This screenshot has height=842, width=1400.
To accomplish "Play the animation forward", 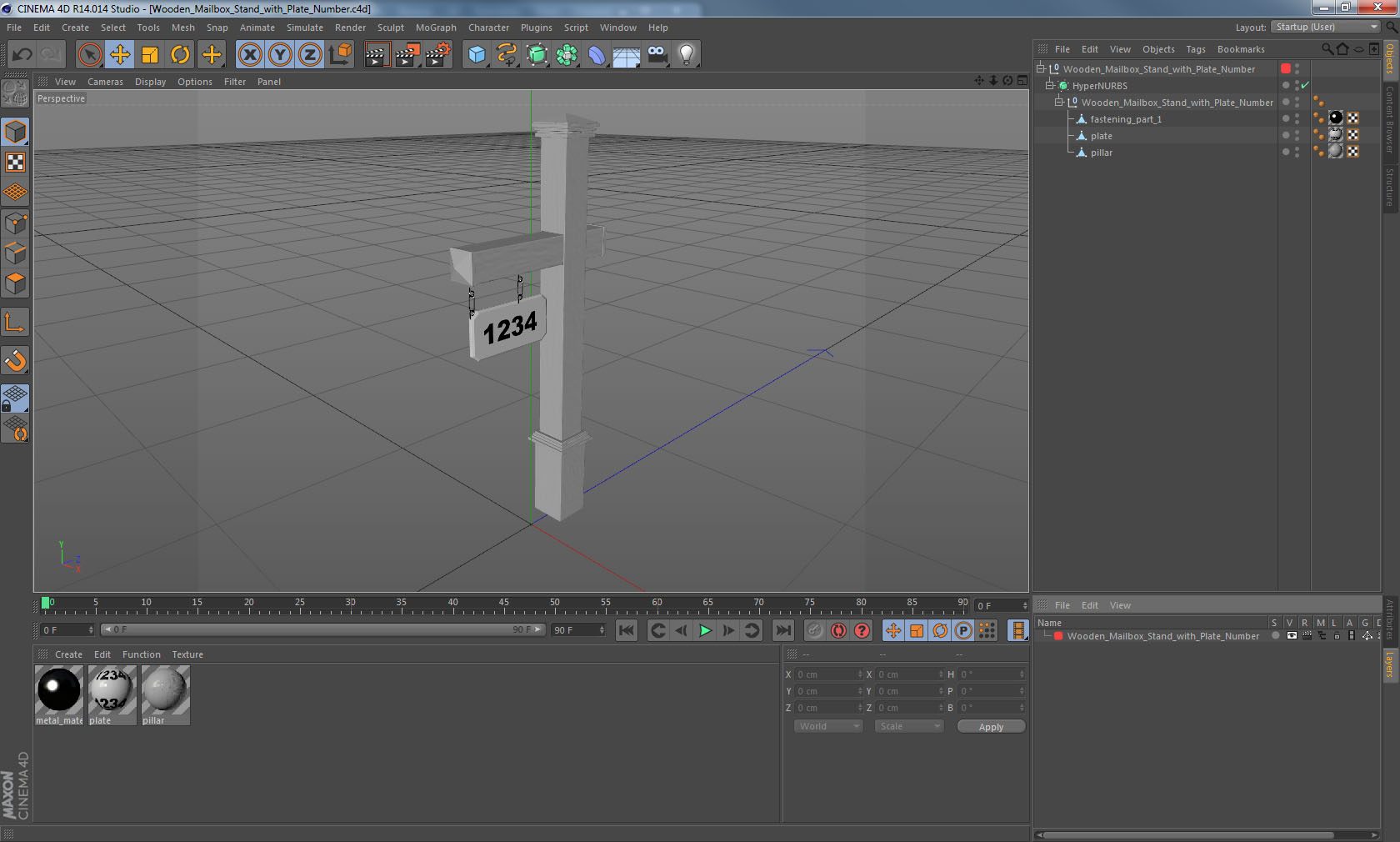I will click(x=705, y=630).
